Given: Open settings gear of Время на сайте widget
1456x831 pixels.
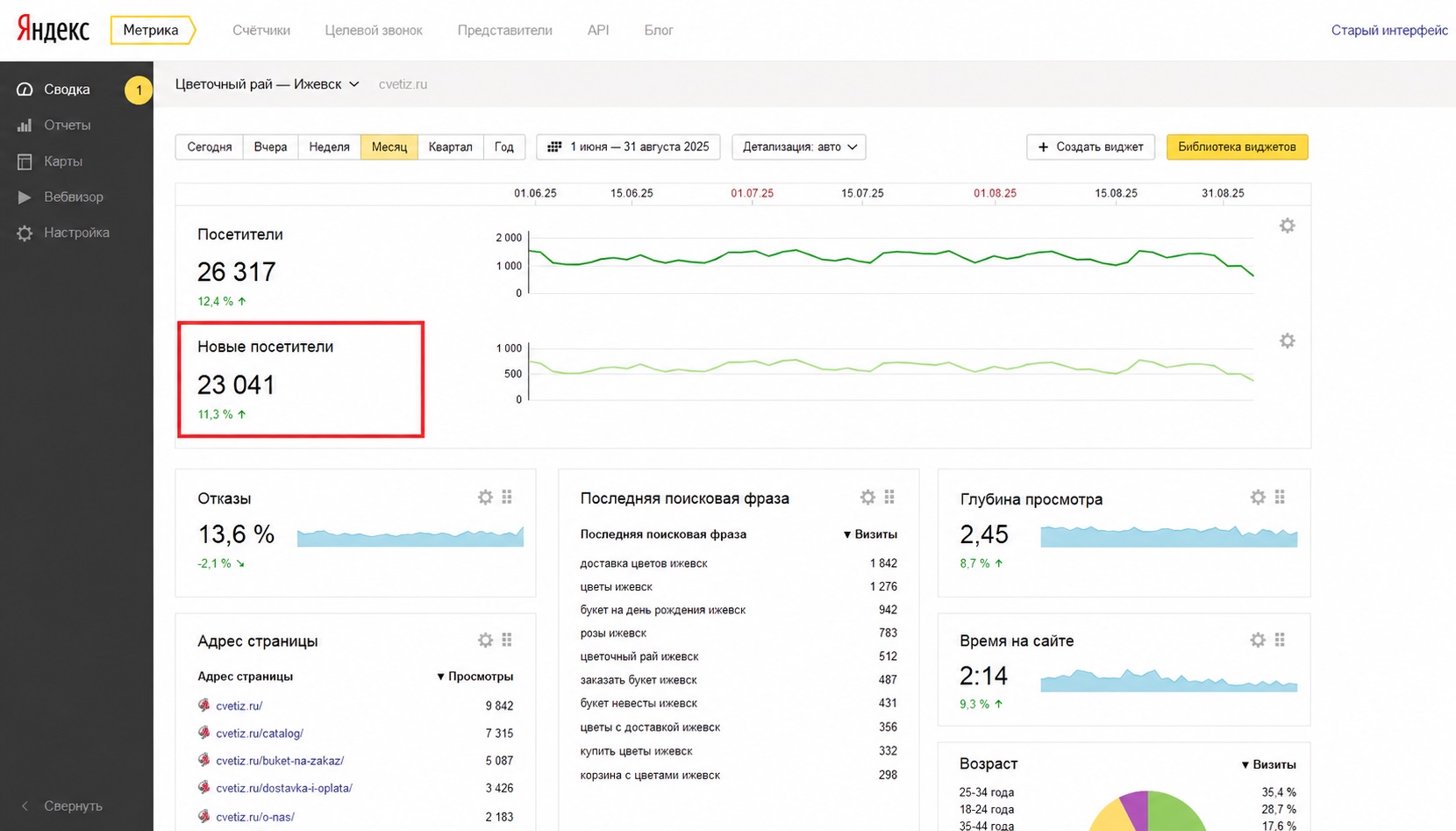Looking at the screenshot, I should click(1258, 641).
